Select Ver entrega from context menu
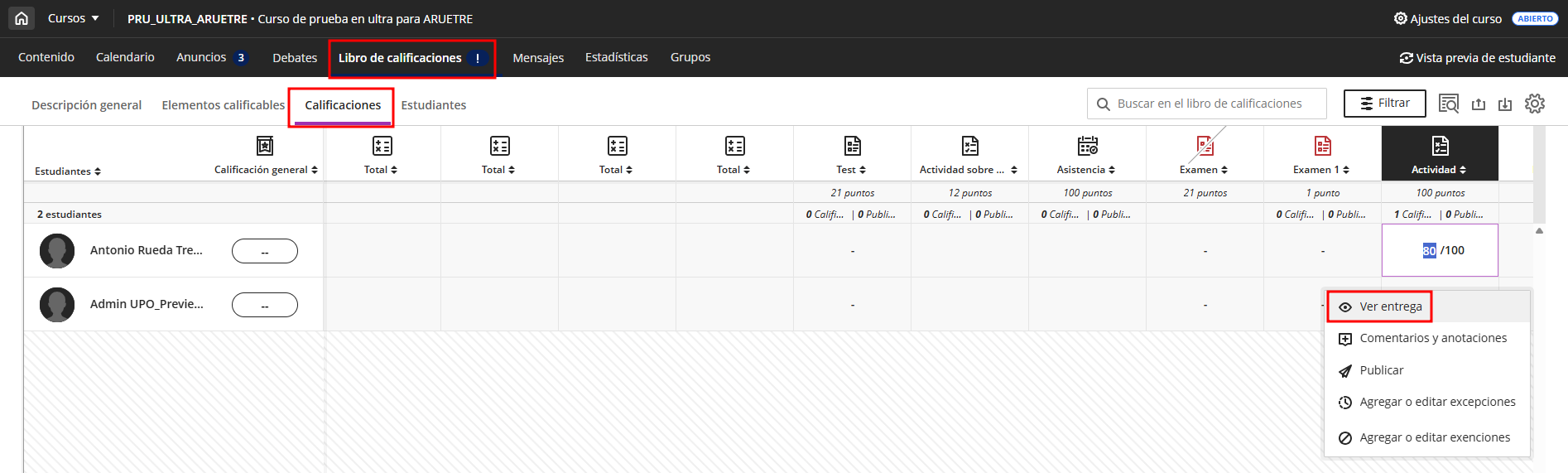This screenshot has height=473, width=1568. tap(1390, 306)
